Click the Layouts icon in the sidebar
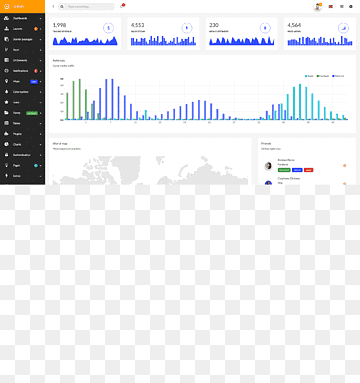The image size is (360, 383). pos(6,29)
